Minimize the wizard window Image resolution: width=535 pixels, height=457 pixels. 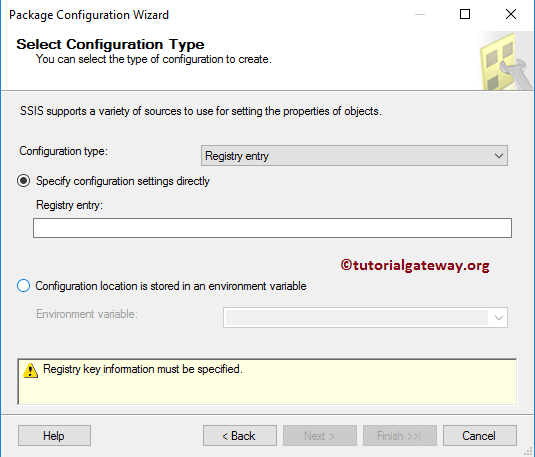pos(420,14)
